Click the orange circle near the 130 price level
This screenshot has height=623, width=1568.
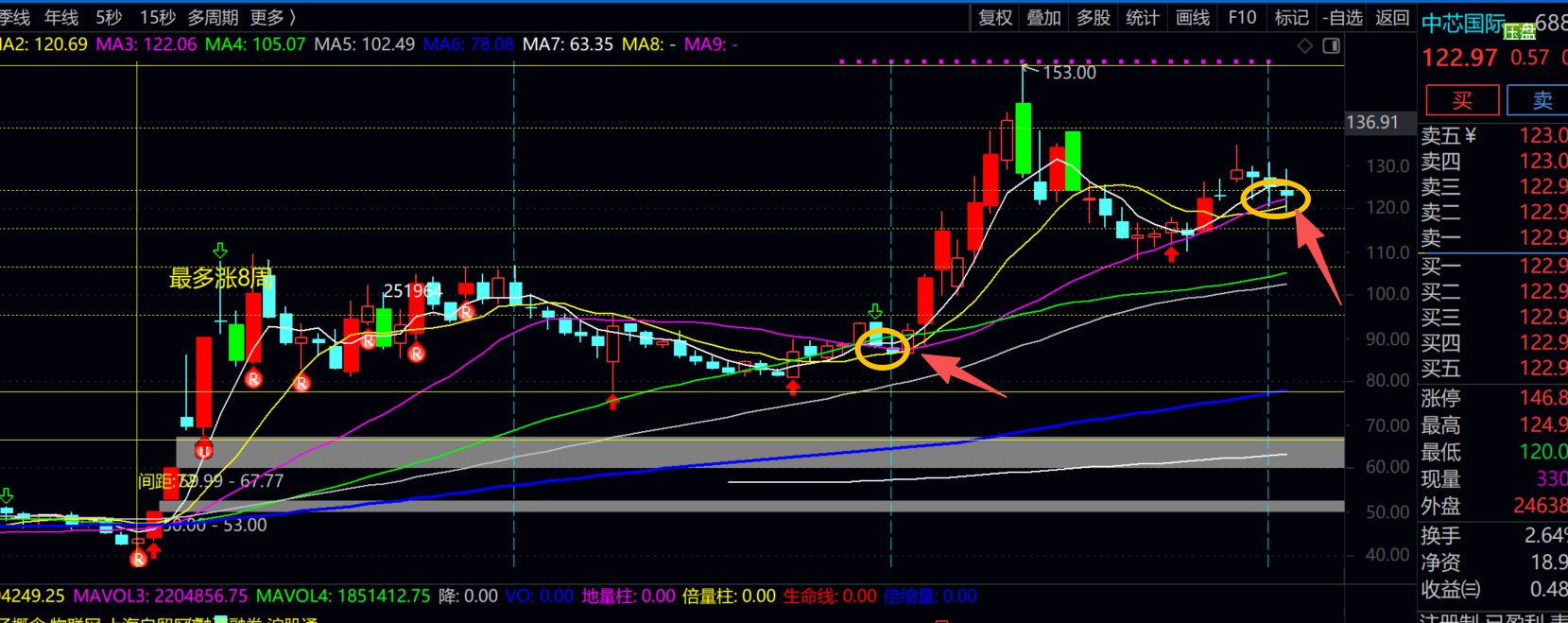click(1275, 199)
